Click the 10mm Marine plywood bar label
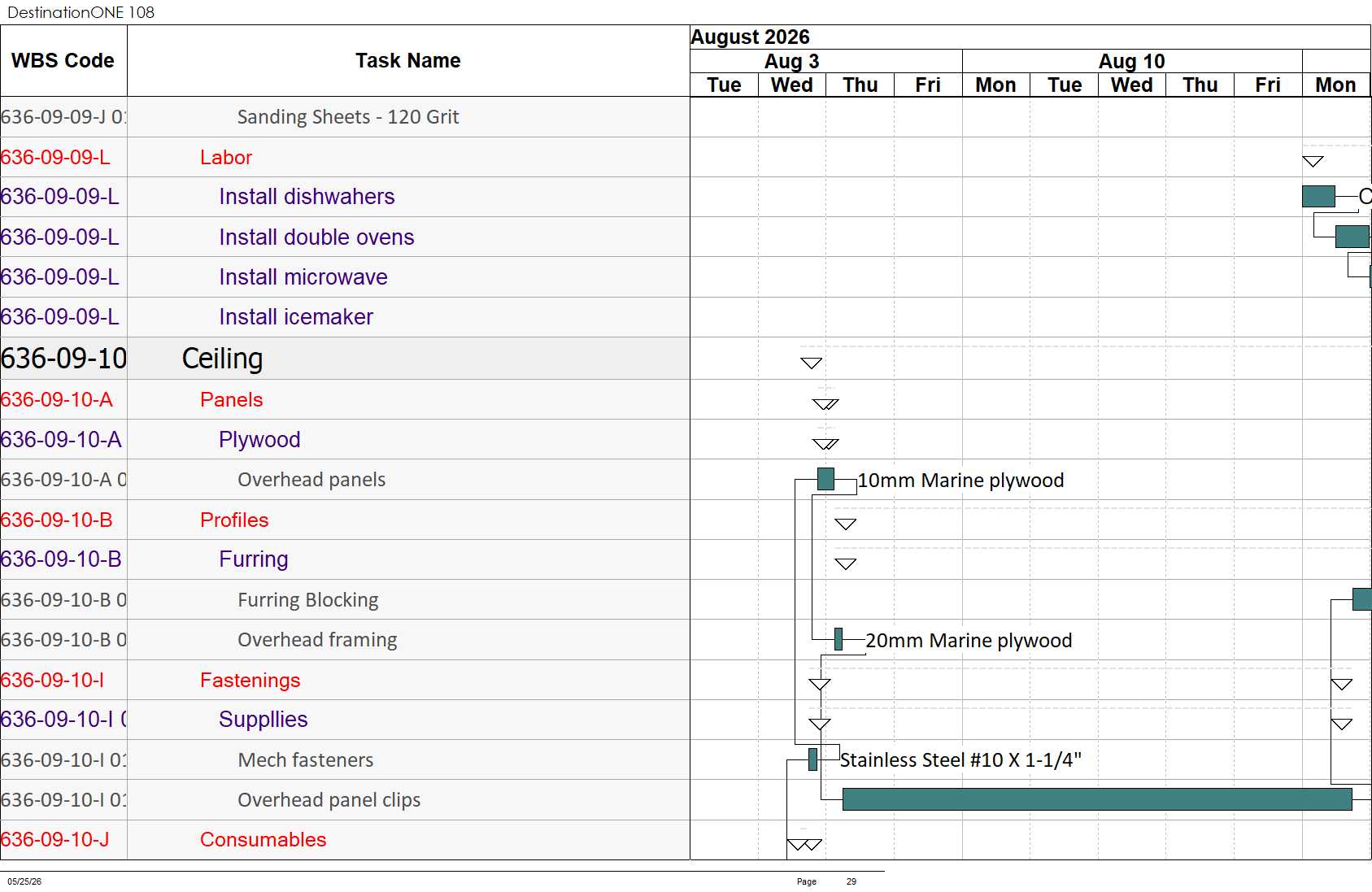Image resolution: width=1372 pixels, height=892 pixels. coord(960,481)
